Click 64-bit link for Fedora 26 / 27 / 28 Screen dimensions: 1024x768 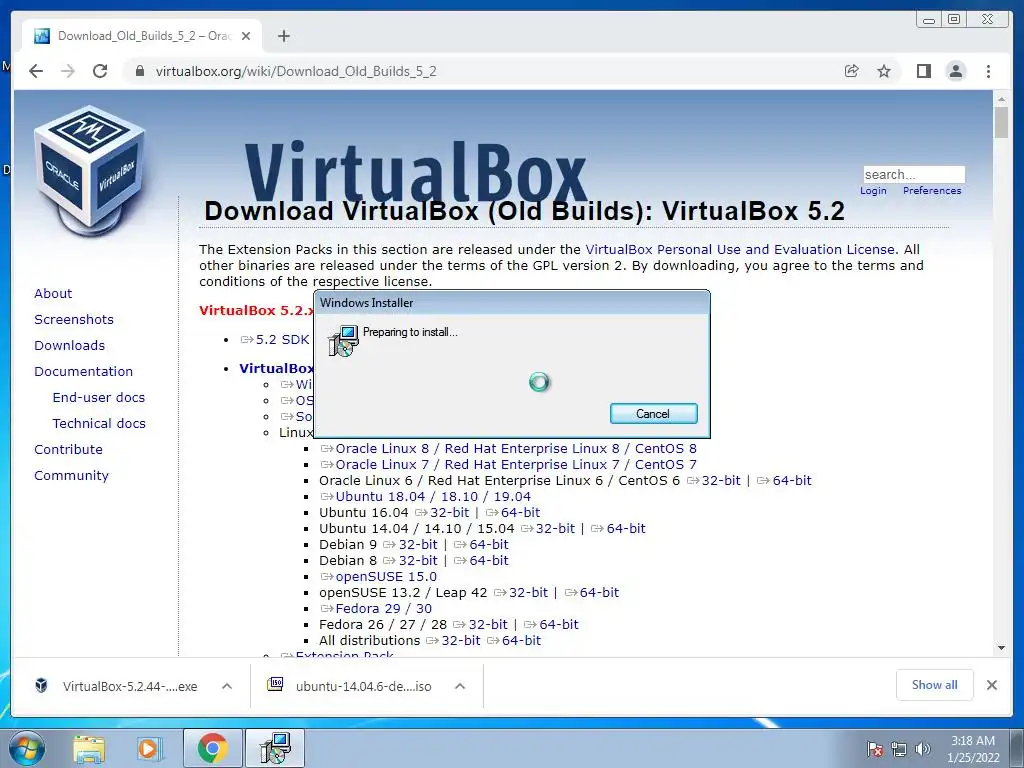551,624
